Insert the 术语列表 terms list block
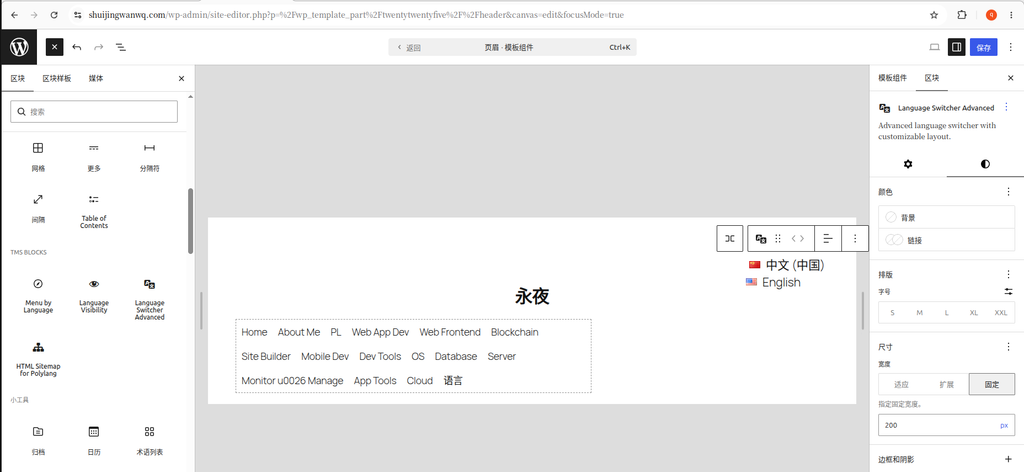Screen dimensions: 1024x472 click(x=150, y=440)
